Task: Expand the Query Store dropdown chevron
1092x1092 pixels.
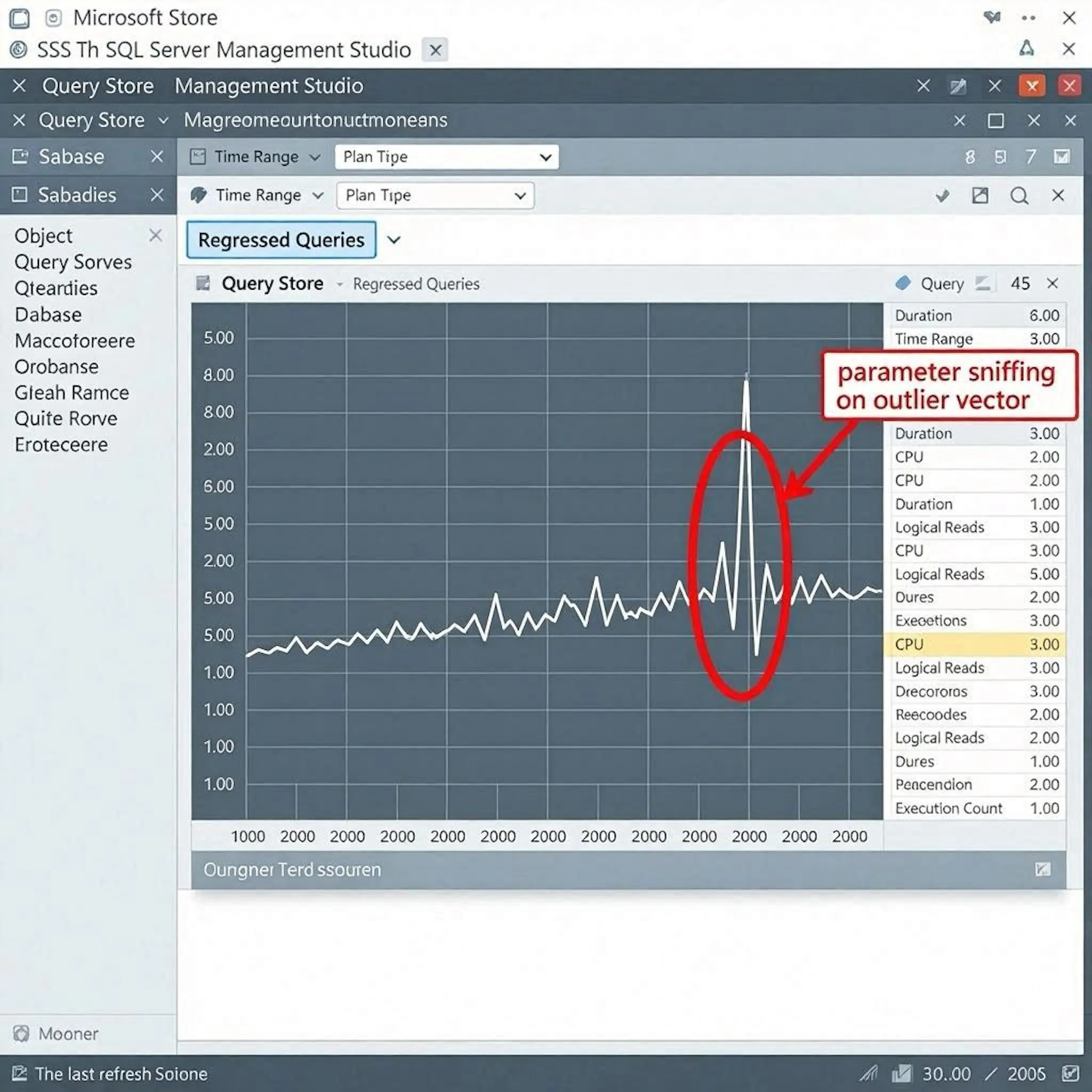Action: (163, 121)
